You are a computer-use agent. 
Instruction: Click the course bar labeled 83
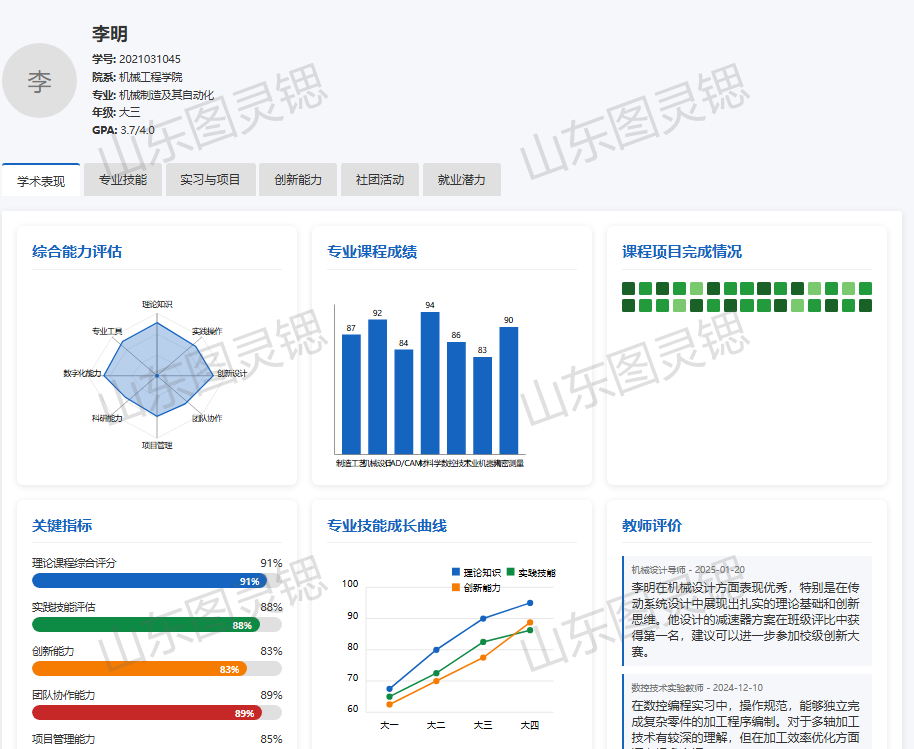pyautogui.click(x=482, y=405)
